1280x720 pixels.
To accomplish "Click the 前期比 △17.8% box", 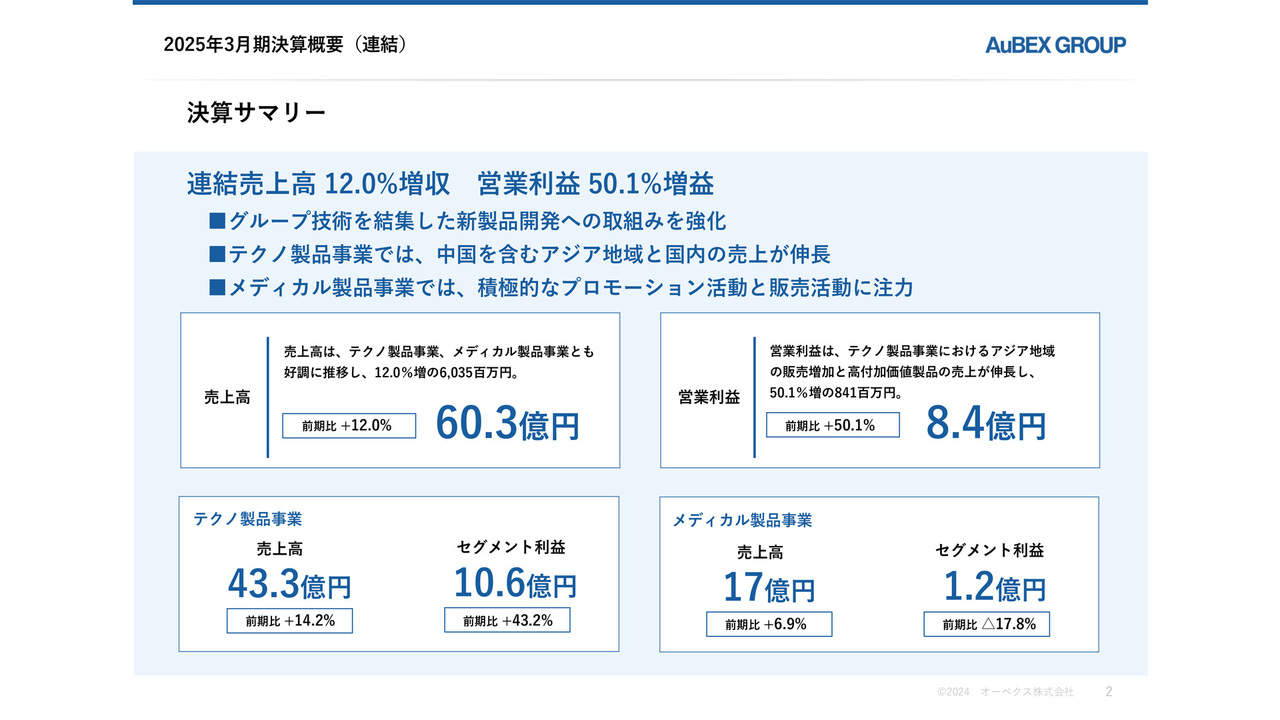I will point(986,624).
